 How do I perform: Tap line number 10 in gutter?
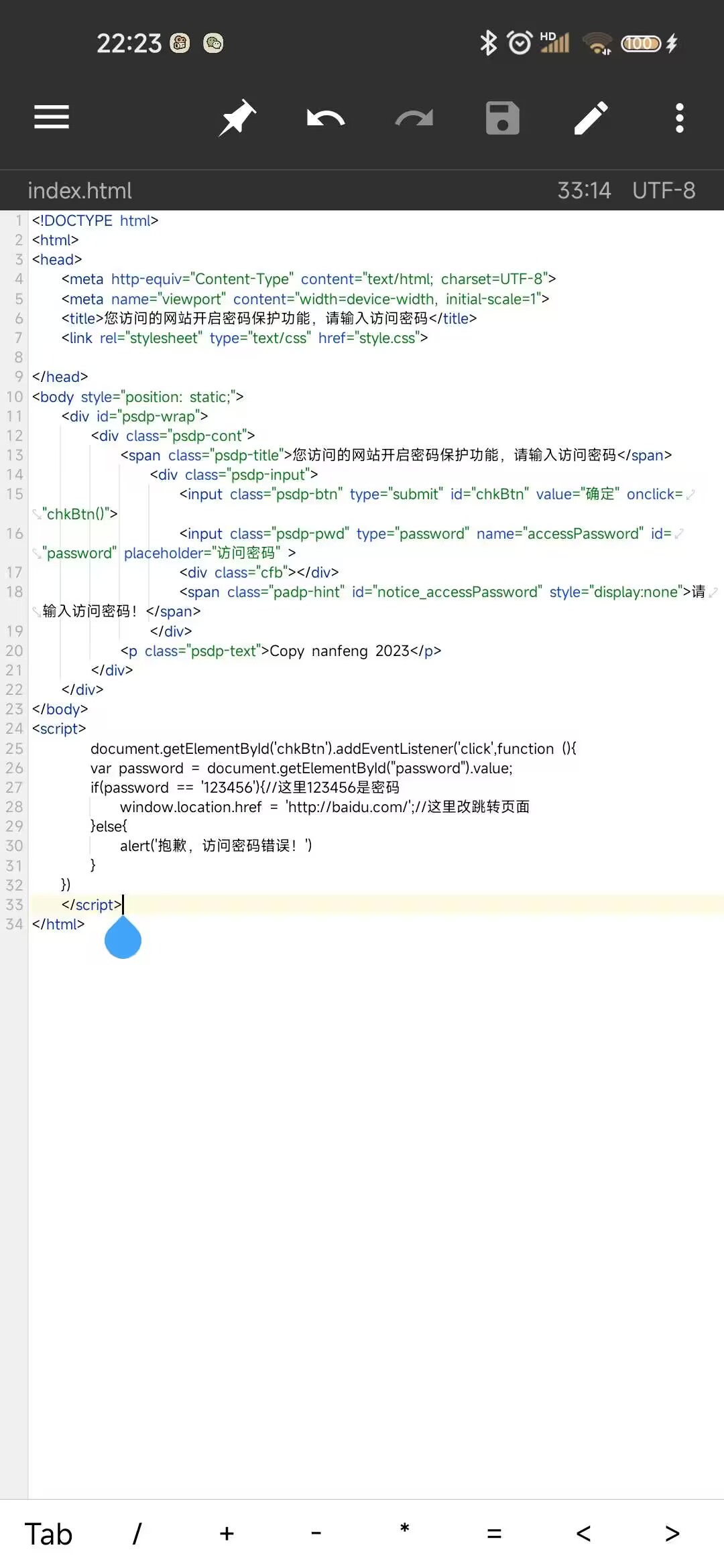[14, 397]
